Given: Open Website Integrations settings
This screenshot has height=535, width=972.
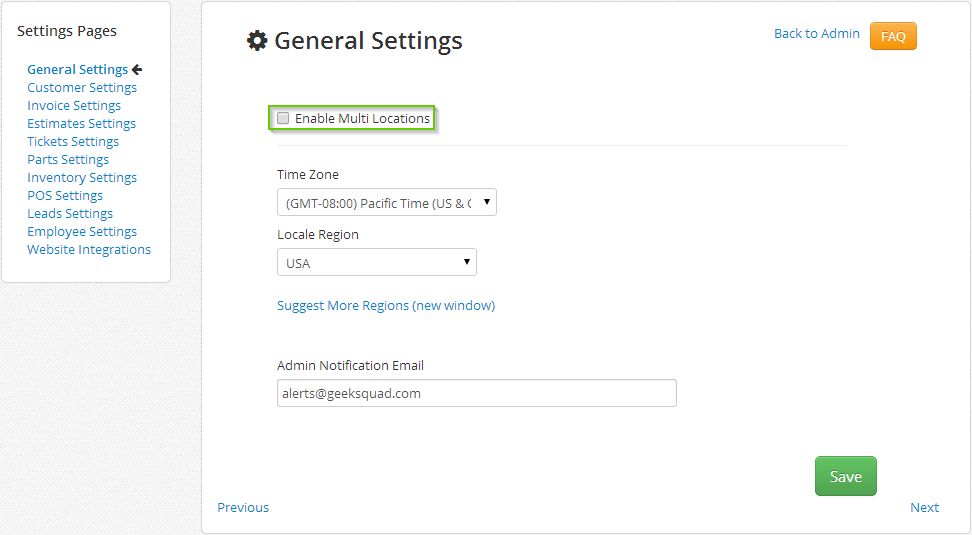Looking at the screenshot, I should point(89,249).
